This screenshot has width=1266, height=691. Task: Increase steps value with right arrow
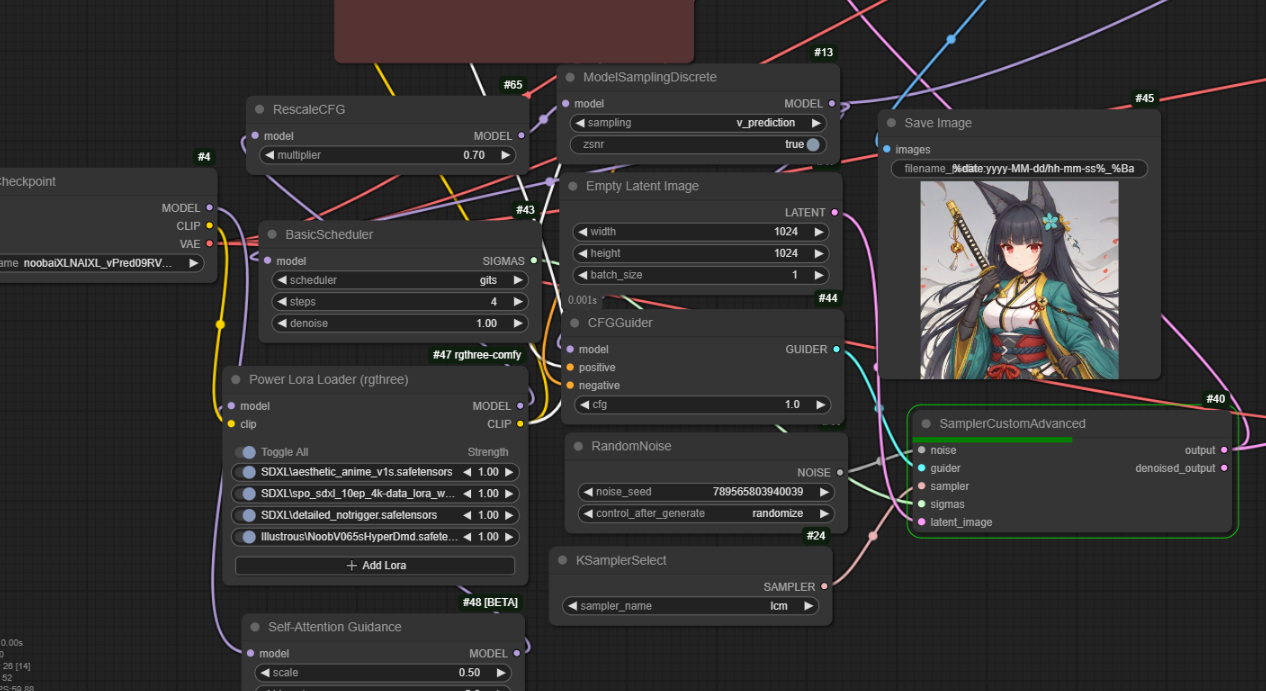coord(518,302)
